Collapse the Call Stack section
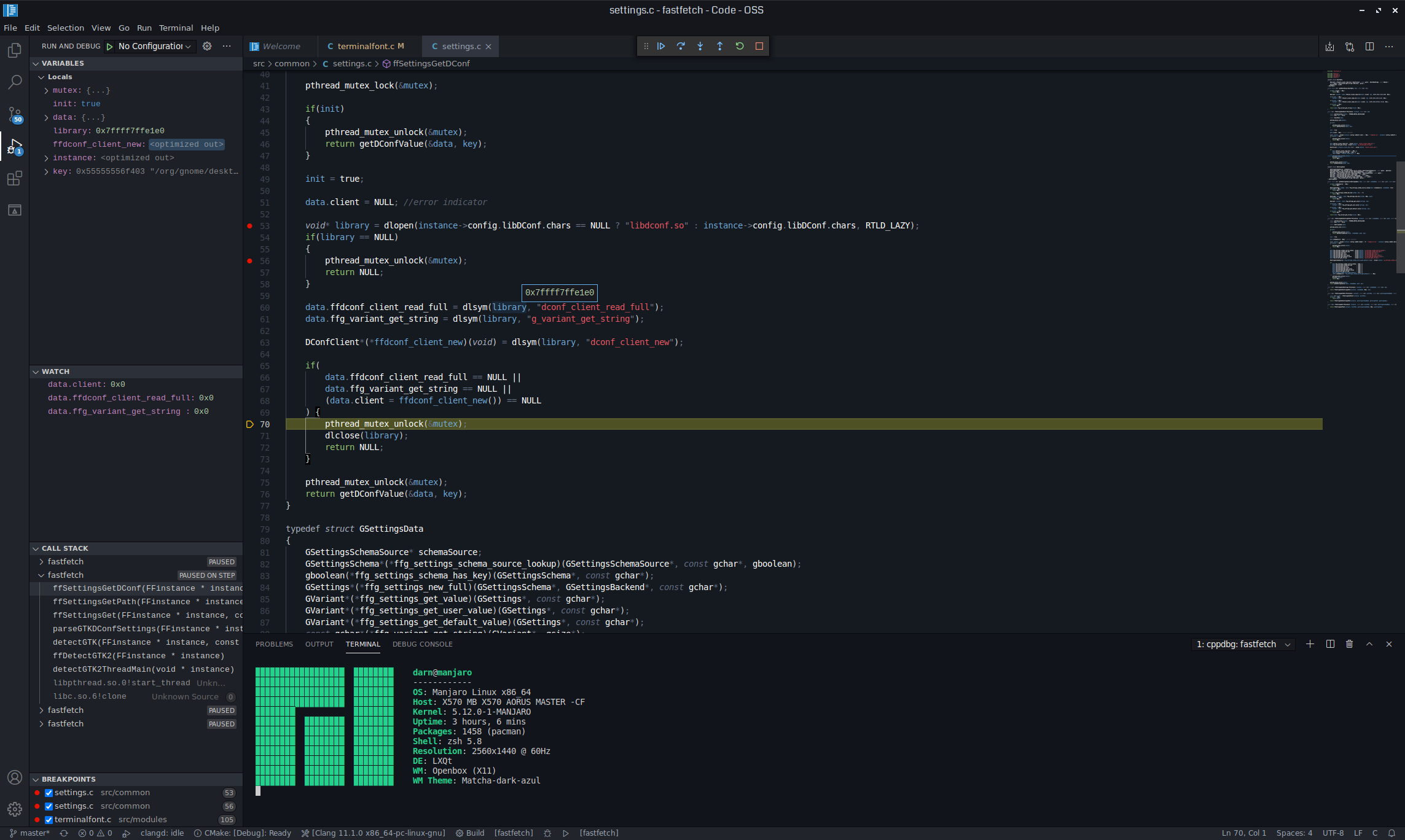The width and height of the screenshot is (1405, 840). coord(36,548)
